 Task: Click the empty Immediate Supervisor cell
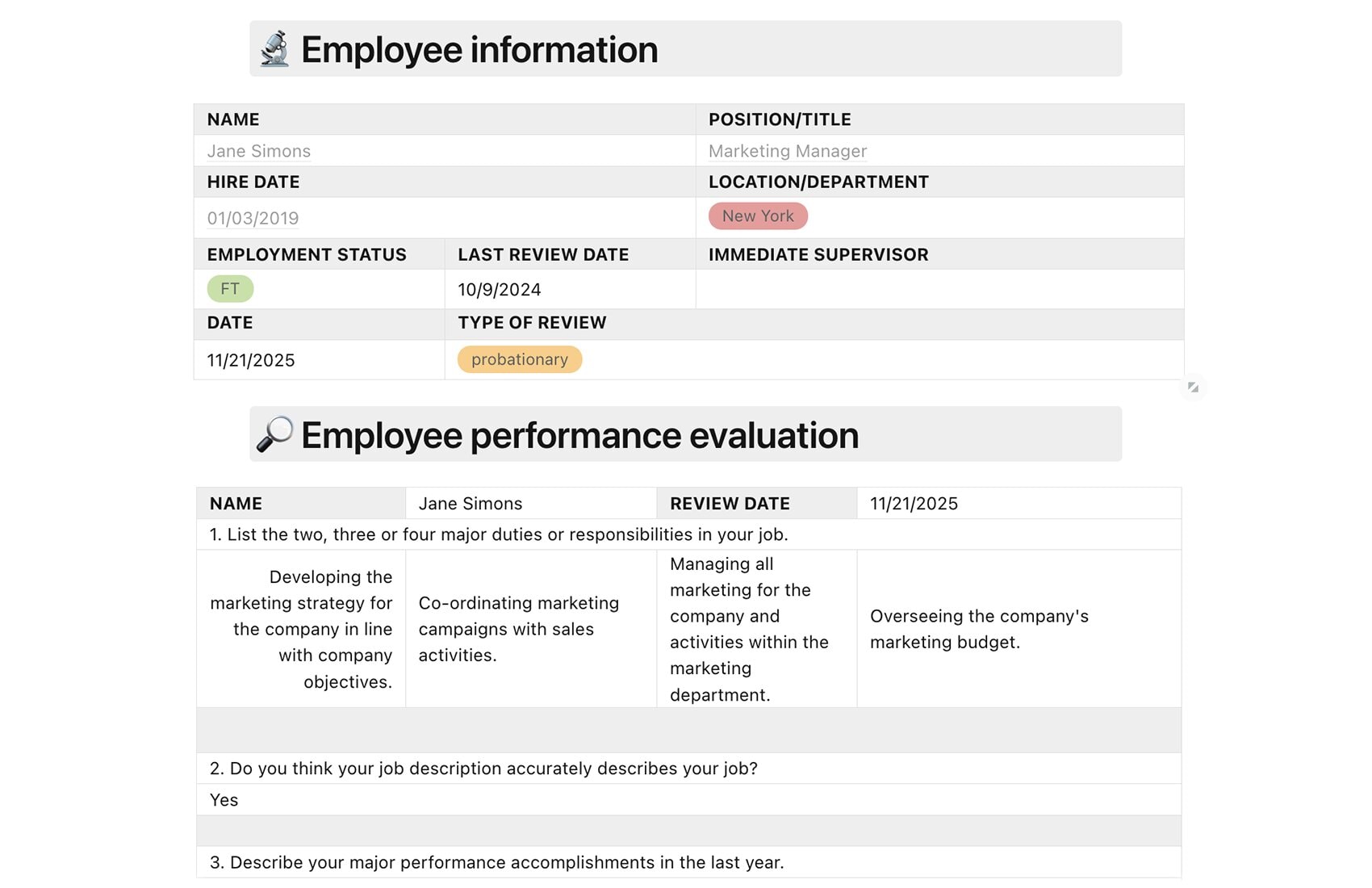coord(936,288)
